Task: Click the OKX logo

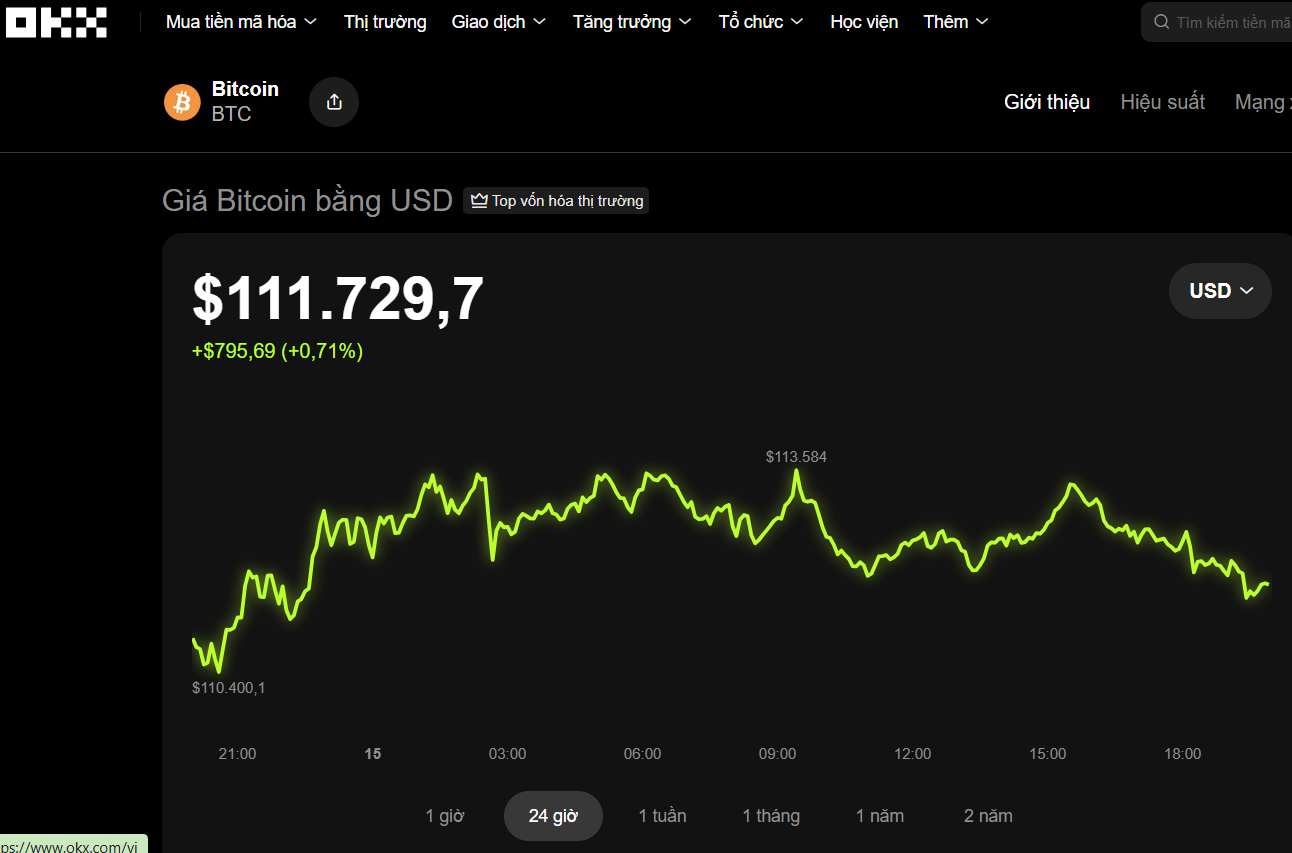Action: (x=56, y=22)
